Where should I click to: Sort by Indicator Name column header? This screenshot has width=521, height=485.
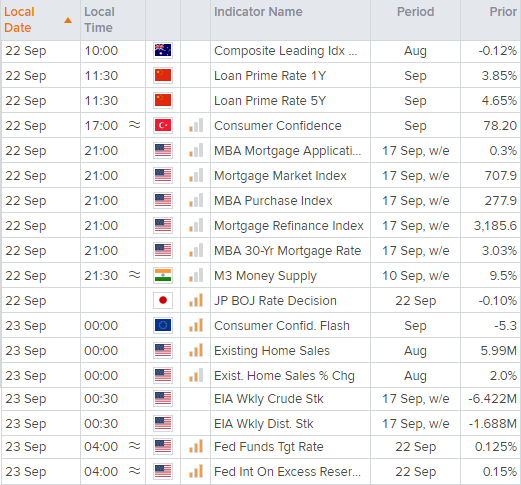pyautogui.click(x=258, y=12)
